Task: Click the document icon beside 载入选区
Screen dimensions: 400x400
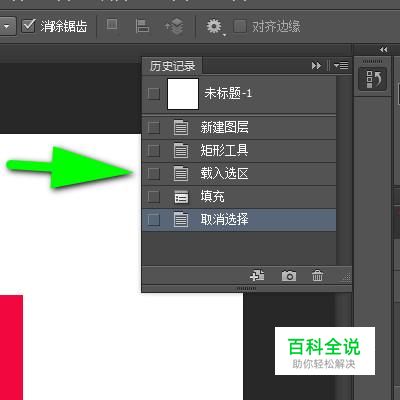Action: (181, 174)
